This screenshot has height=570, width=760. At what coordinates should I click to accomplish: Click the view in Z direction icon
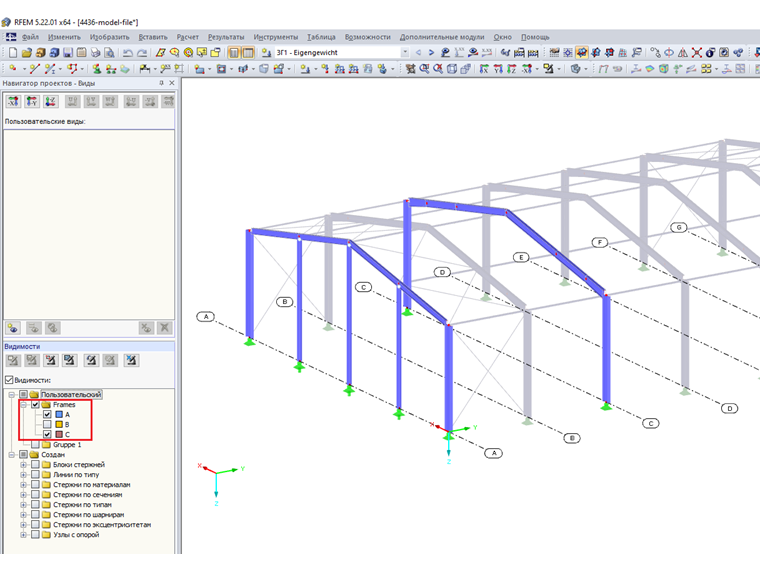click(512, 69)
